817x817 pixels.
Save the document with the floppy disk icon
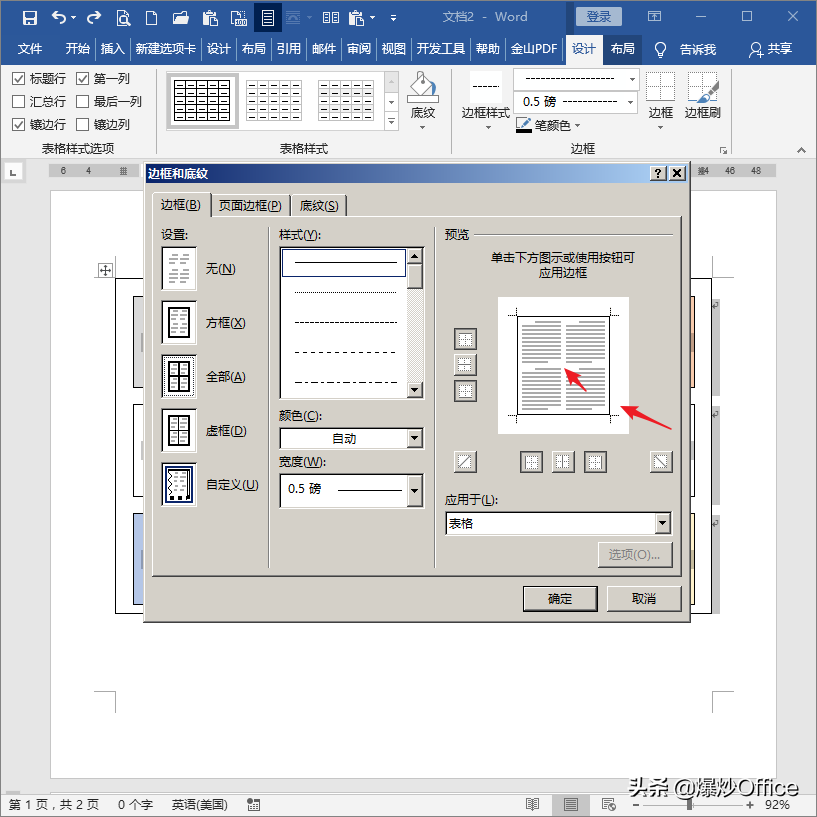30,18
